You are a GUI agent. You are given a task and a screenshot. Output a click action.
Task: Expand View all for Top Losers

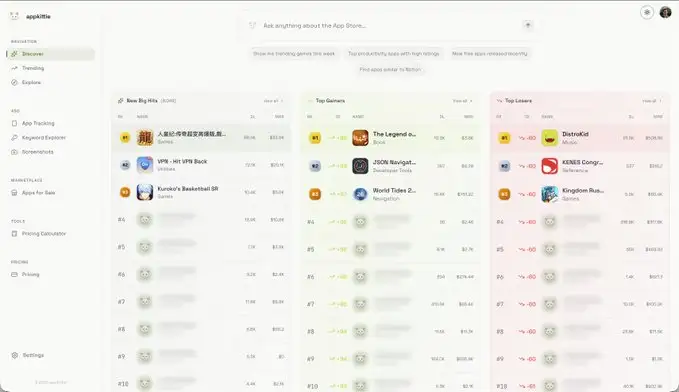(x=651, y=101)
